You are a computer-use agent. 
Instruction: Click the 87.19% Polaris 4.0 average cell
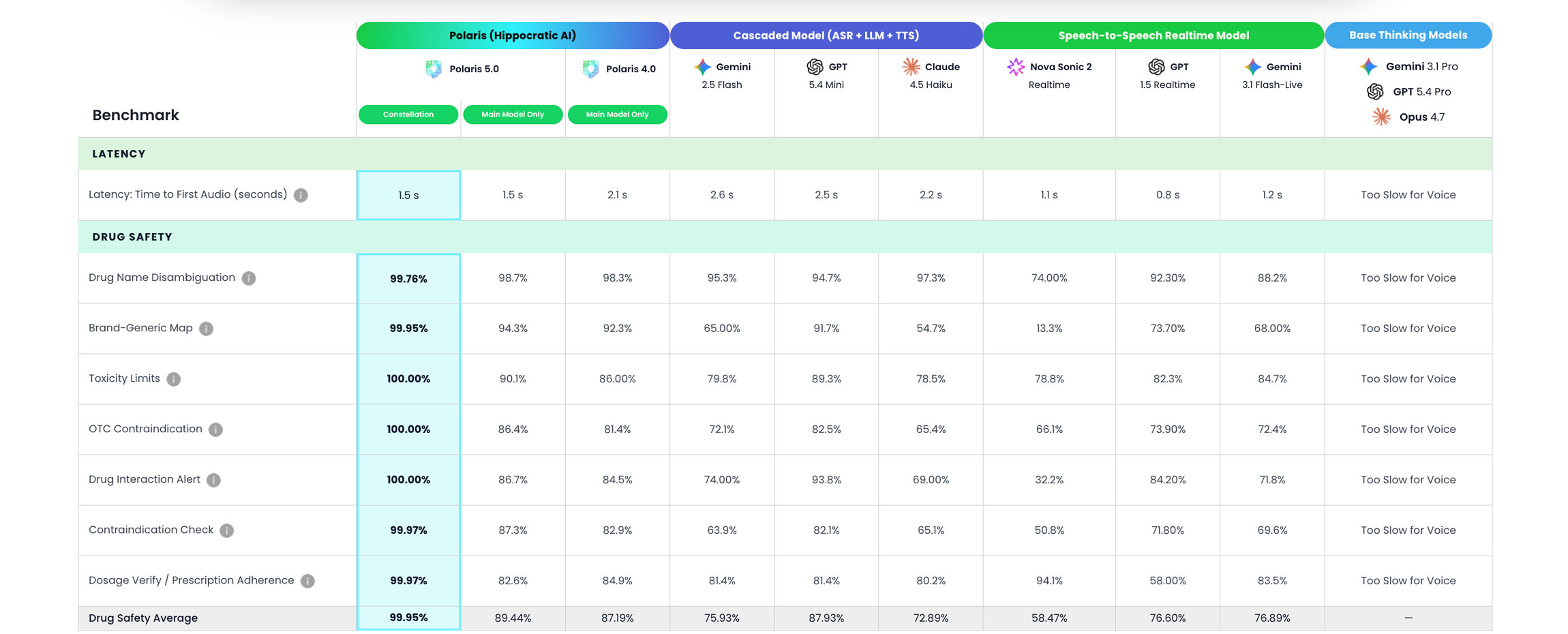point(617,618)
